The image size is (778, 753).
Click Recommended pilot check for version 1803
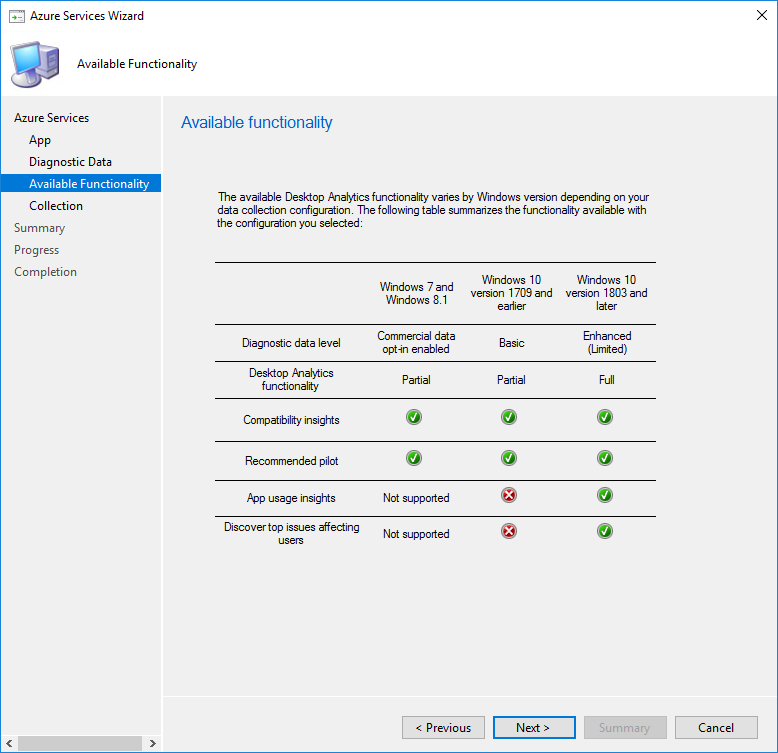pyautogui.click(x=604, y=458)
